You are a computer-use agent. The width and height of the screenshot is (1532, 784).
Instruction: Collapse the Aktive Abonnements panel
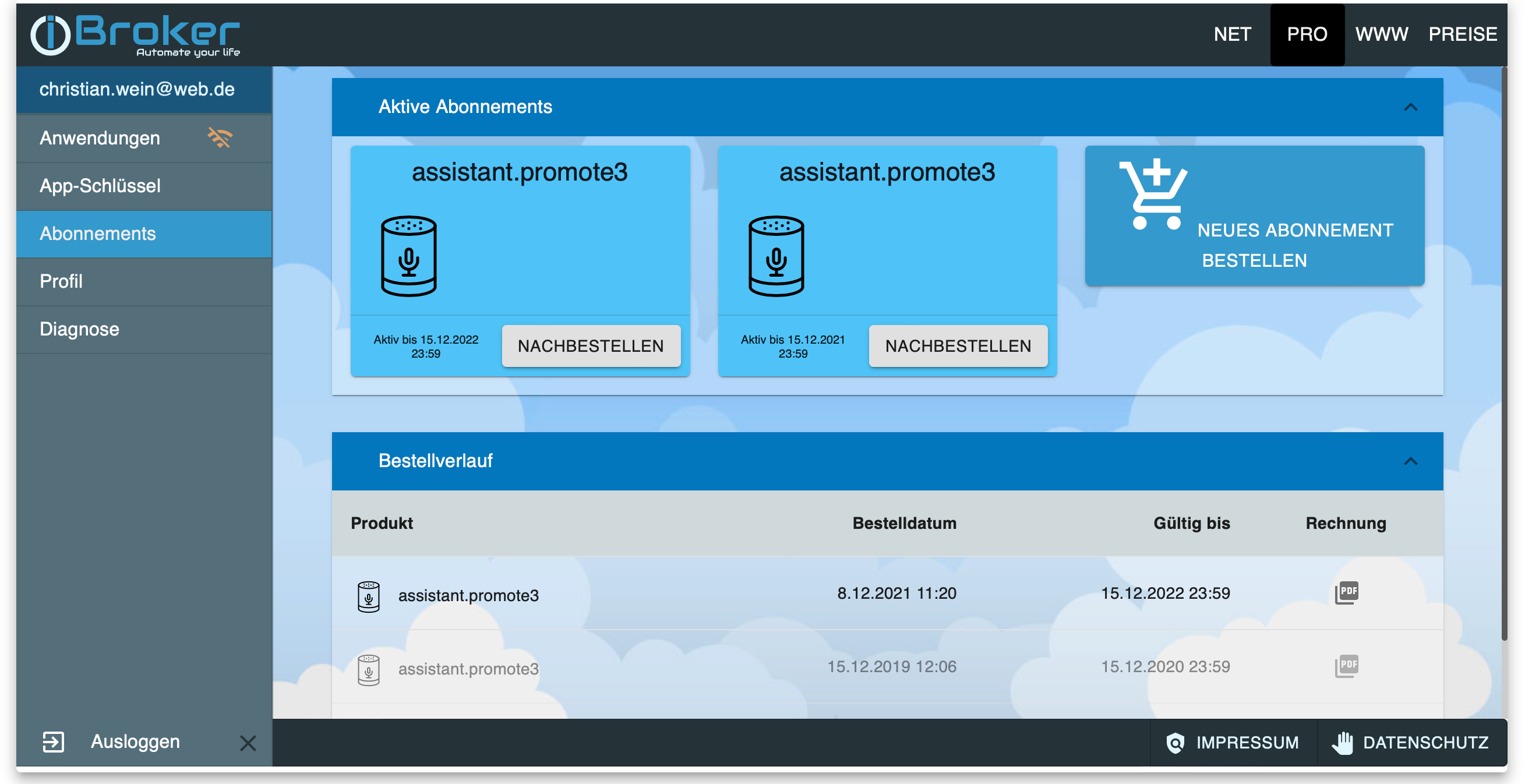[x=1410, y=107]
